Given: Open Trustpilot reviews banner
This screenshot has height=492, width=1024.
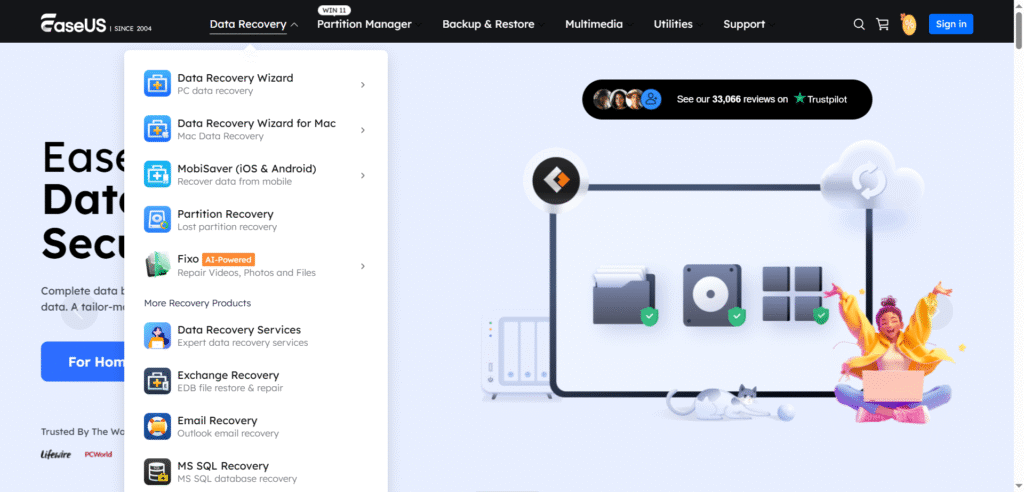Looking at the screenshot, I should (x=727, y=99).
